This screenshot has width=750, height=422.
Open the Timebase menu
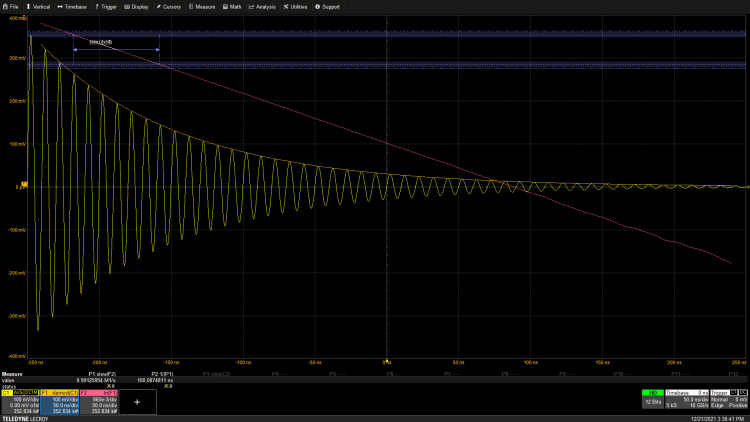(72, 6)
